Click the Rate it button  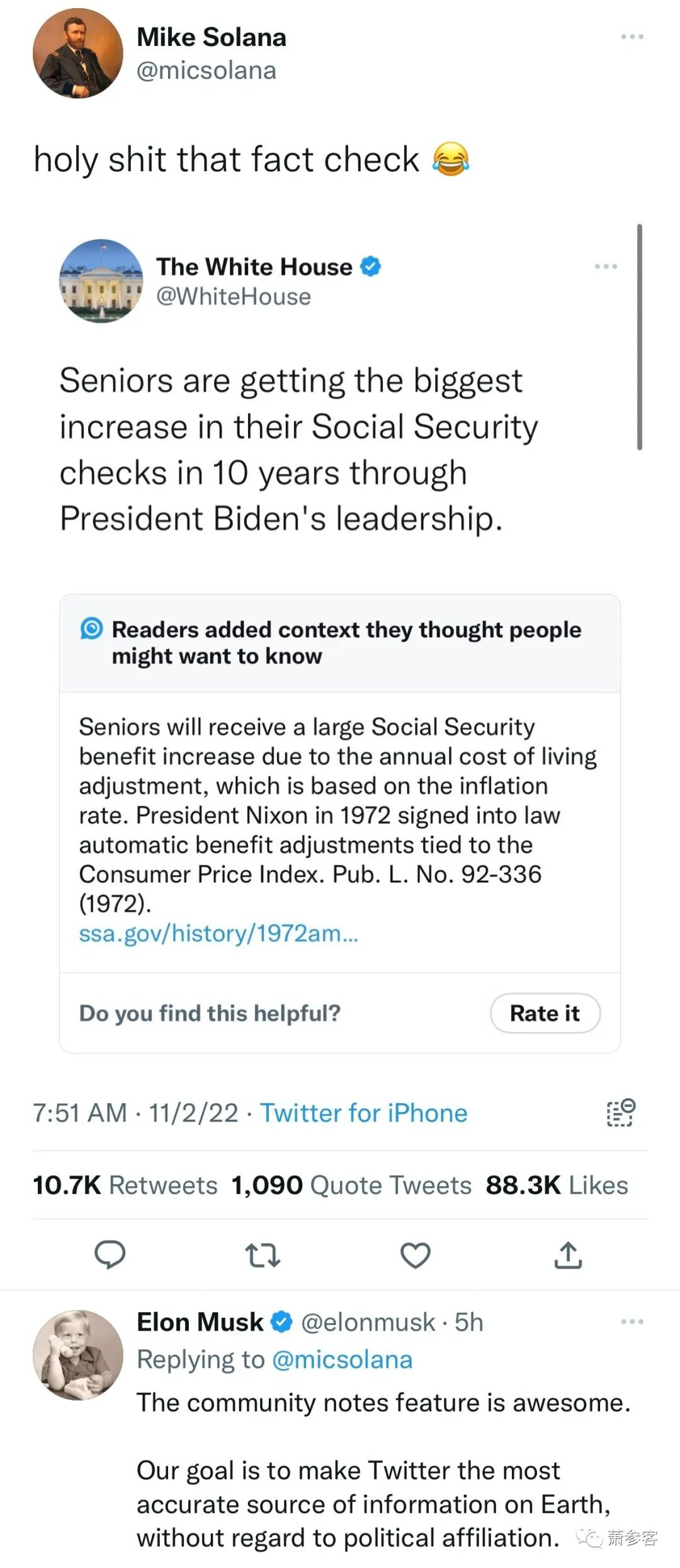[545, 1013]
